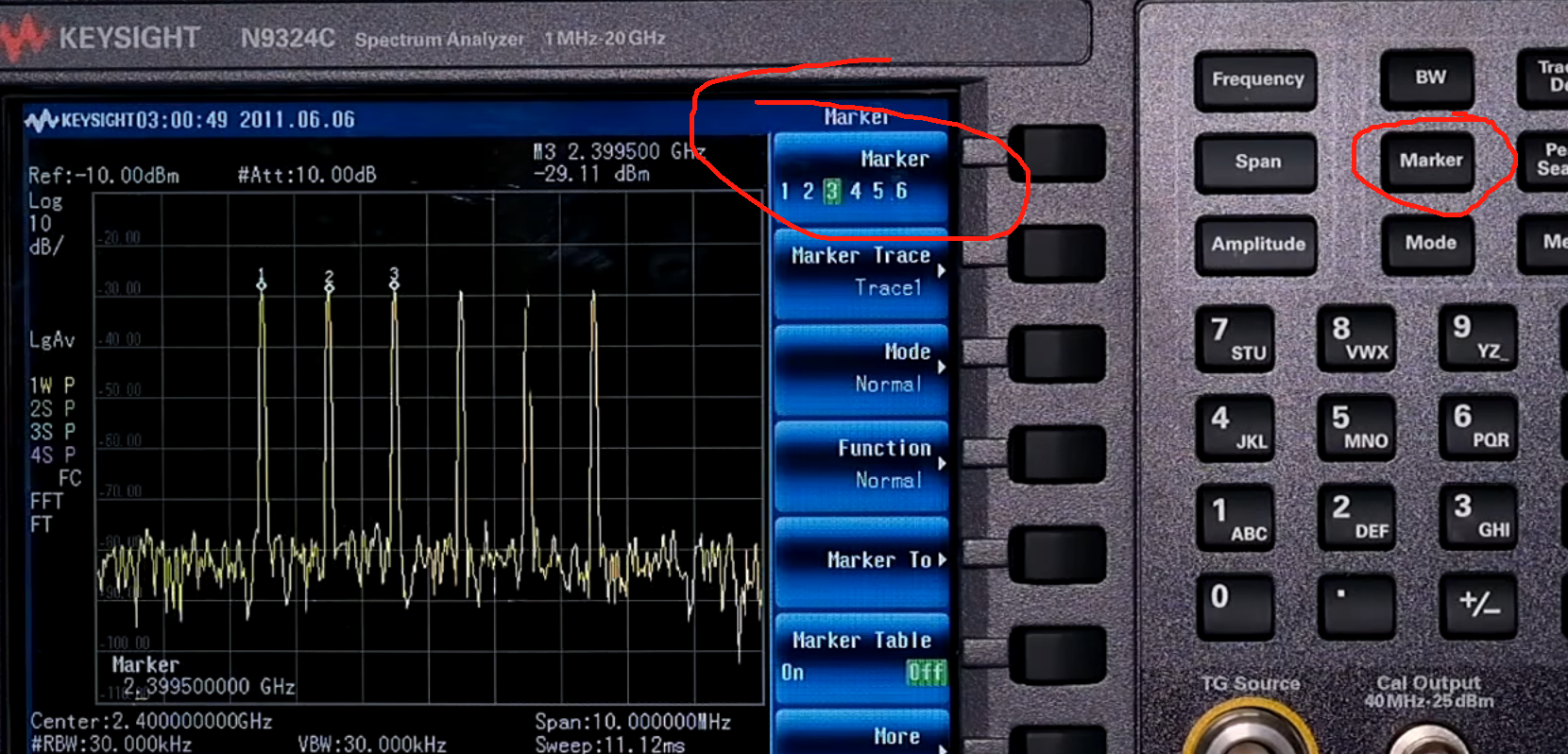Click the 1W P trace status label
This screenshot has height=754, width=1568.
pyautogui.click(x=52, y=386)
